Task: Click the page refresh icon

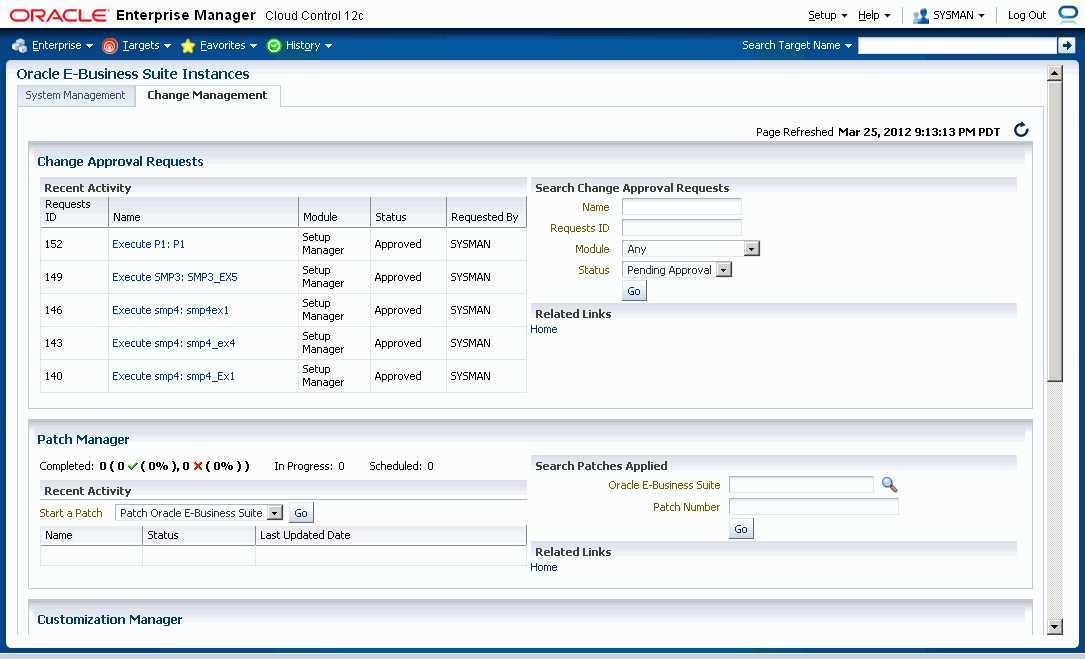Action: tap(1021, 130)
